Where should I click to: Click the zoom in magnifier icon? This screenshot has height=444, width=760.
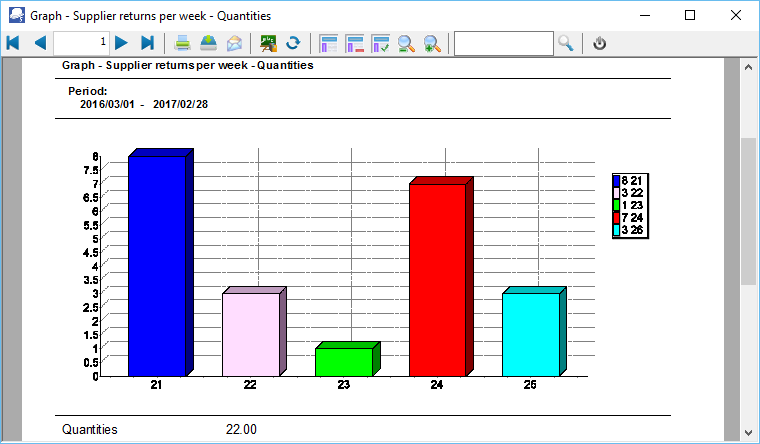coord(432,43)
